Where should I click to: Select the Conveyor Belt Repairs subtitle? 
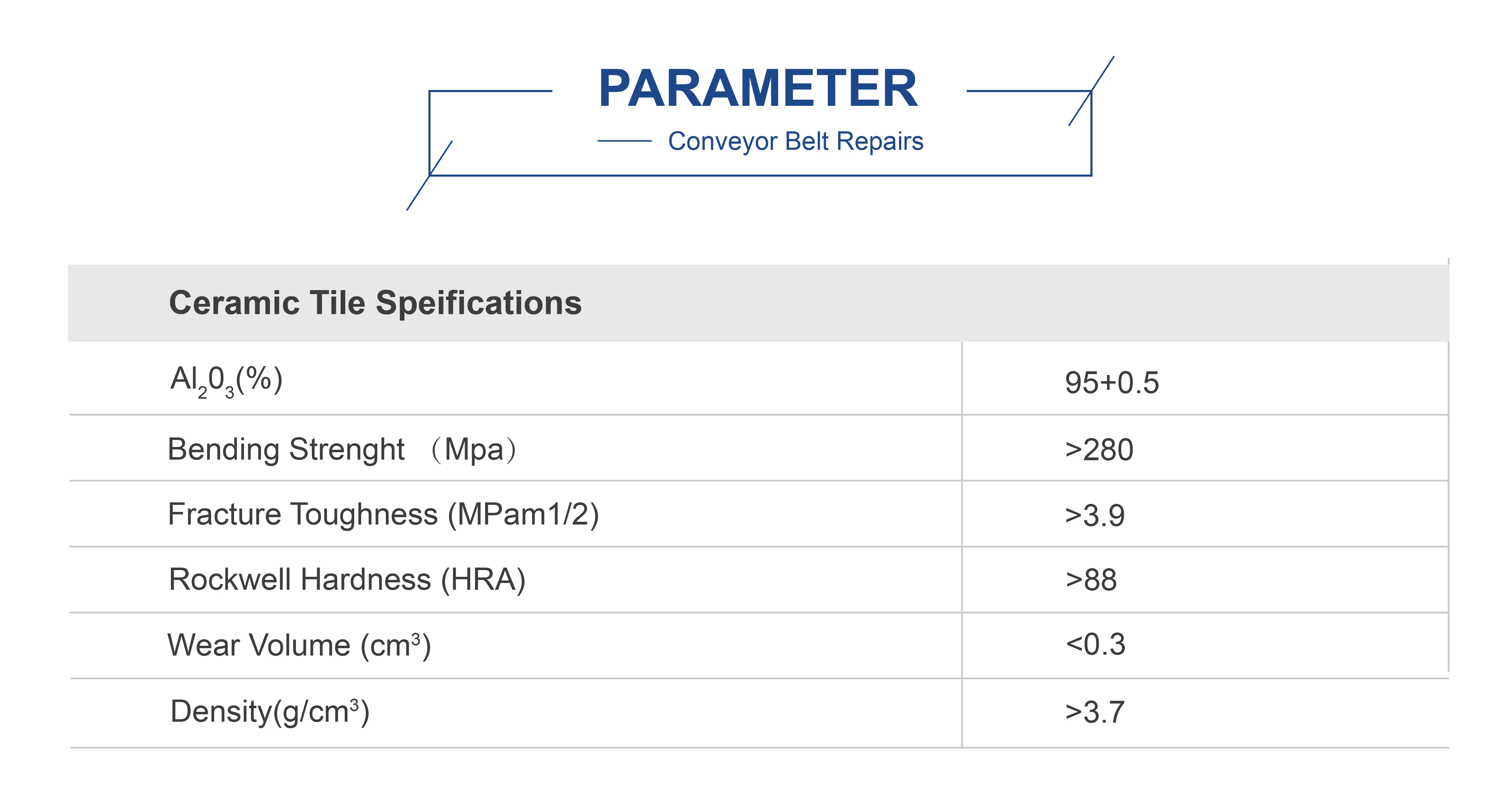(795, 142)
